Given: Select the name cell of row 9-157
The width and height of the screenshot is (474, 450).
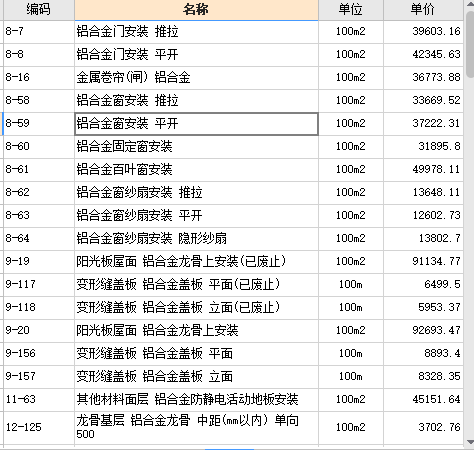Looking at the screenshot, I should [196, 377].
